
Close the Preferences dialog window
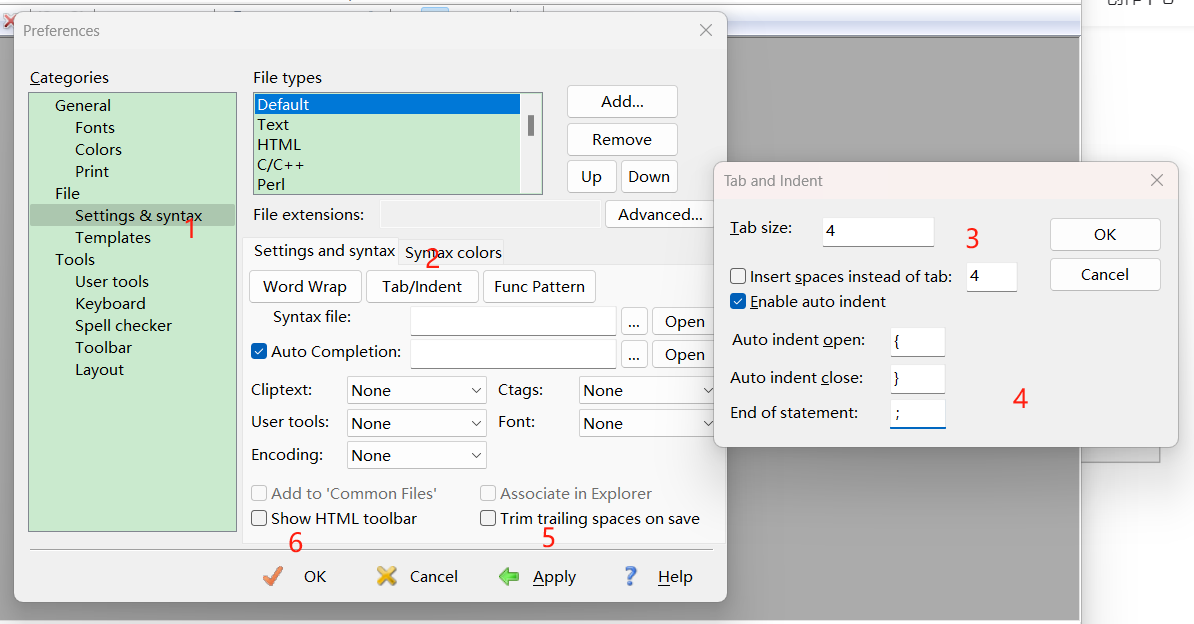click(706, 31)
